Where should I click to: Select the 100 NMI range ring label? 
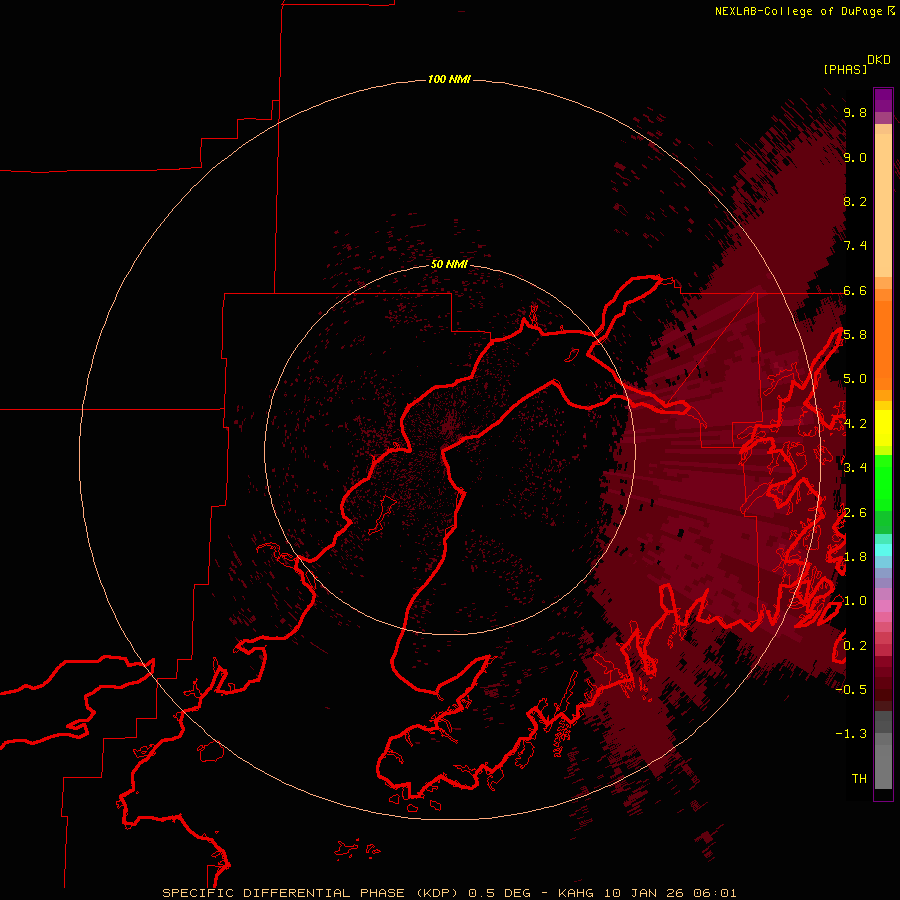pos(449,79)
